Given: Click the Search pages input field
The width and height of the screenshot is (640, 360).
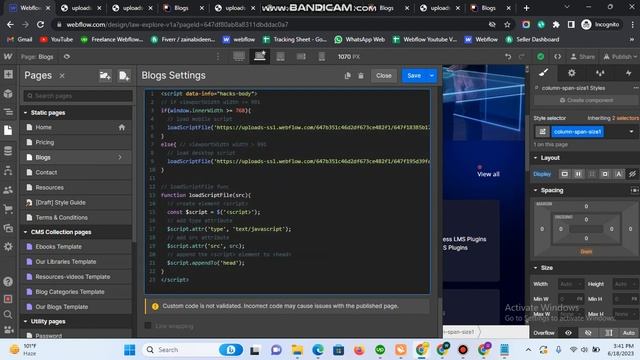Looking at the screenshot, I should [78, 96].
